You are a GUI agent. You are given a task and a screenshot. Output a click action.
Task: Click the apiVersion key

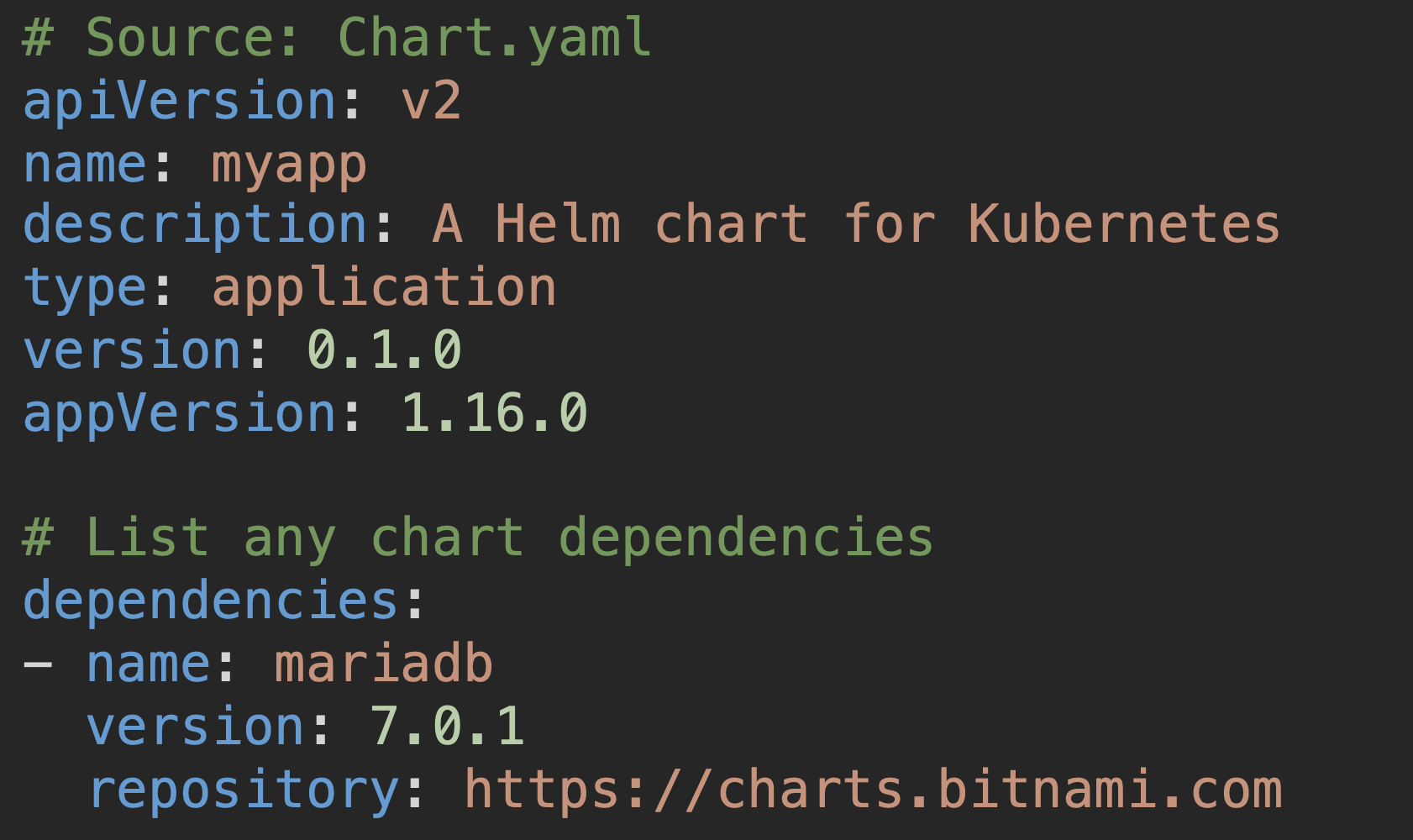pyautogui.click(x=180, y=101)
